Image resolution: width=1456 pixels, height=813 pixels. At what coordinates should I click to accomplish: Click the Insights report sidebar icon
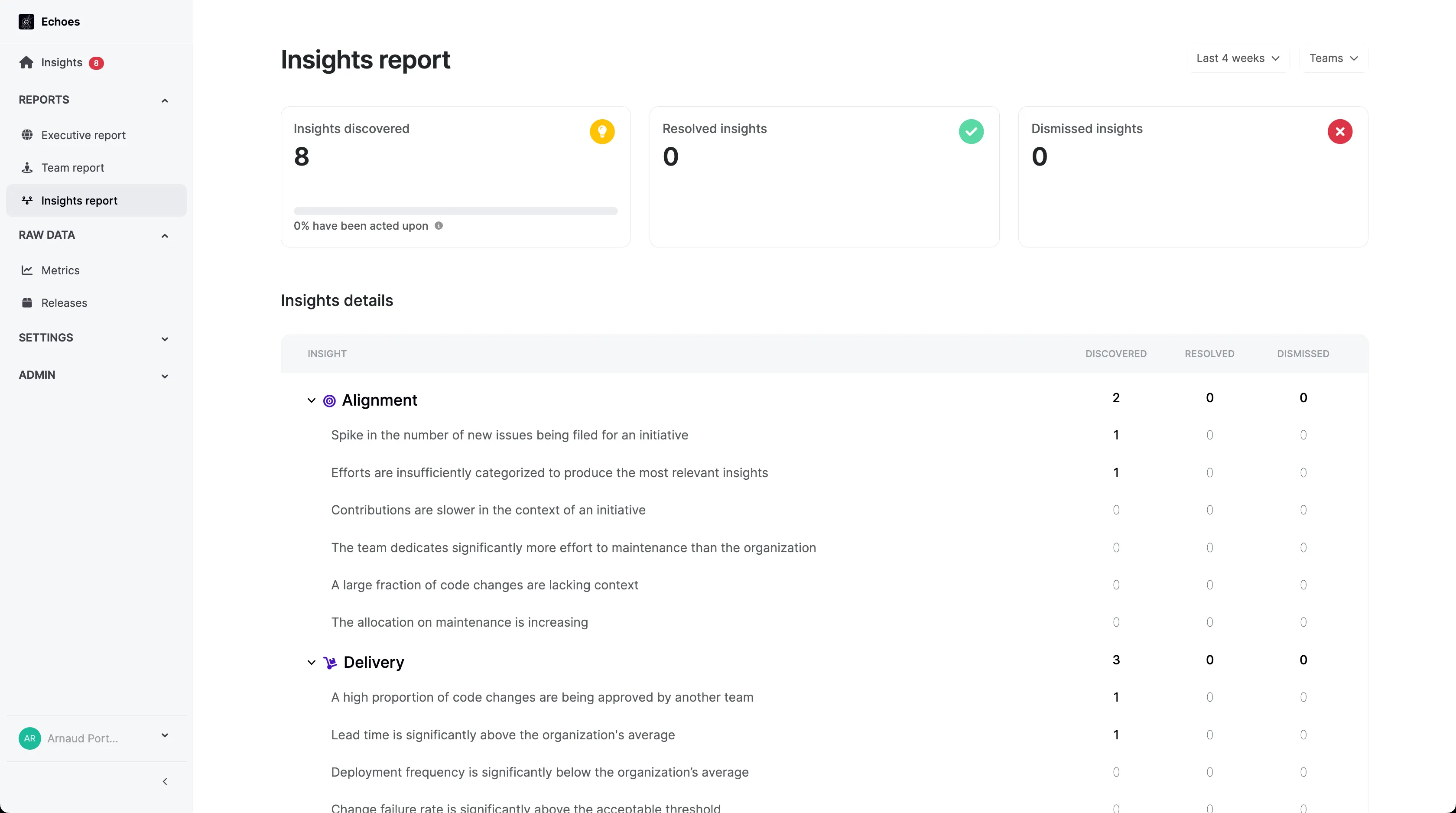pos(26,200)
